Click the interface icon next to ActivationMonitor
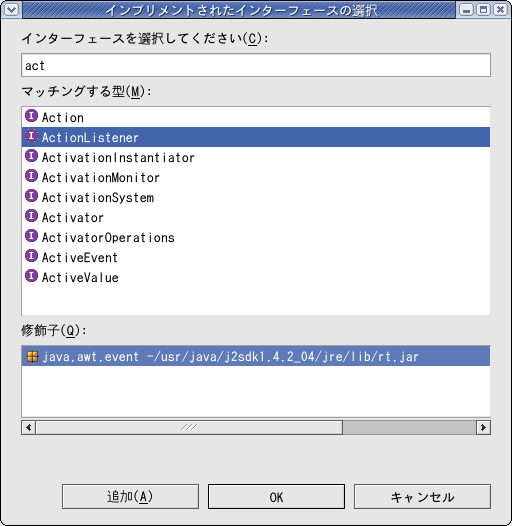 tap(32, 176)
